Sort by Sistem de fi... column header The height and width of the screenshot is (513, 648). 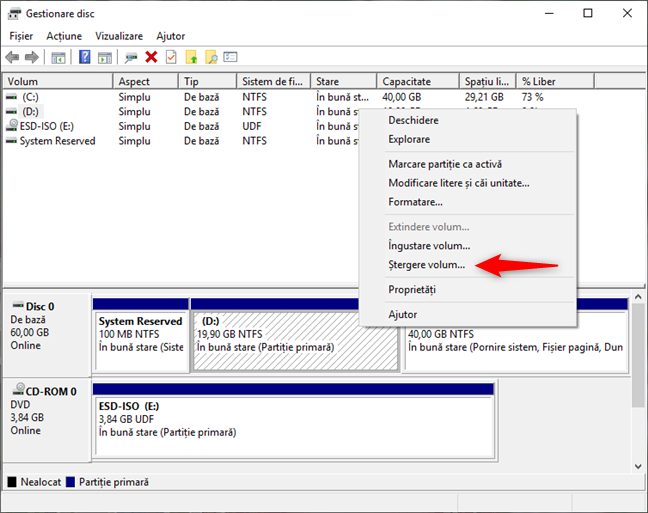[274, 81]
